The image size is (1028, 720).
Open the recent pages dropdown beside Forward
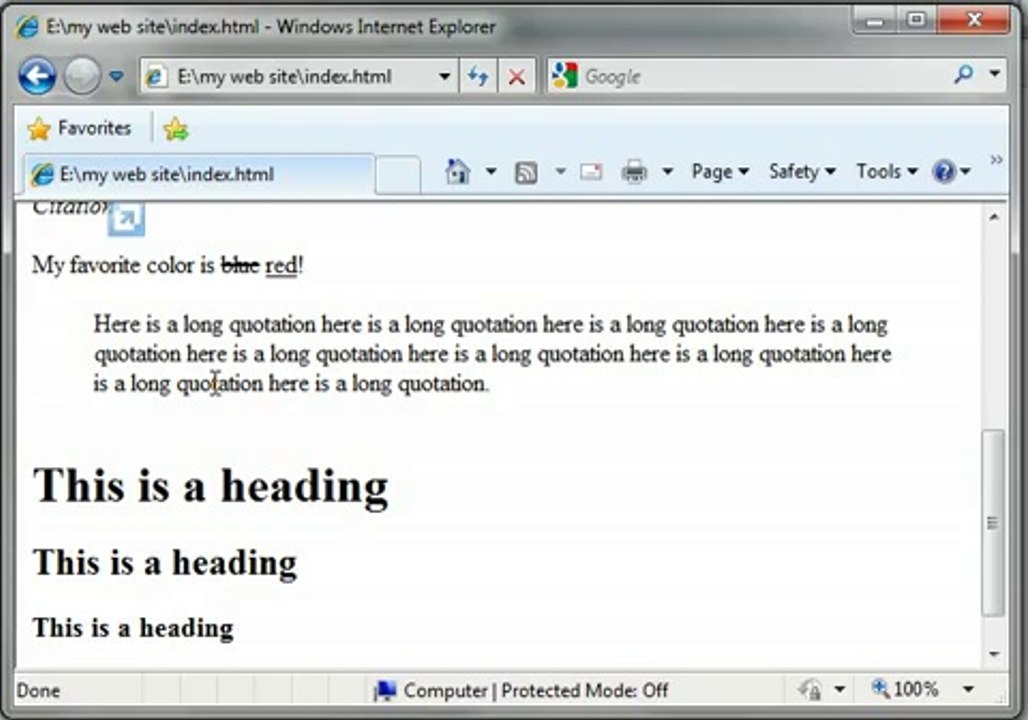(x=117, y=77)
